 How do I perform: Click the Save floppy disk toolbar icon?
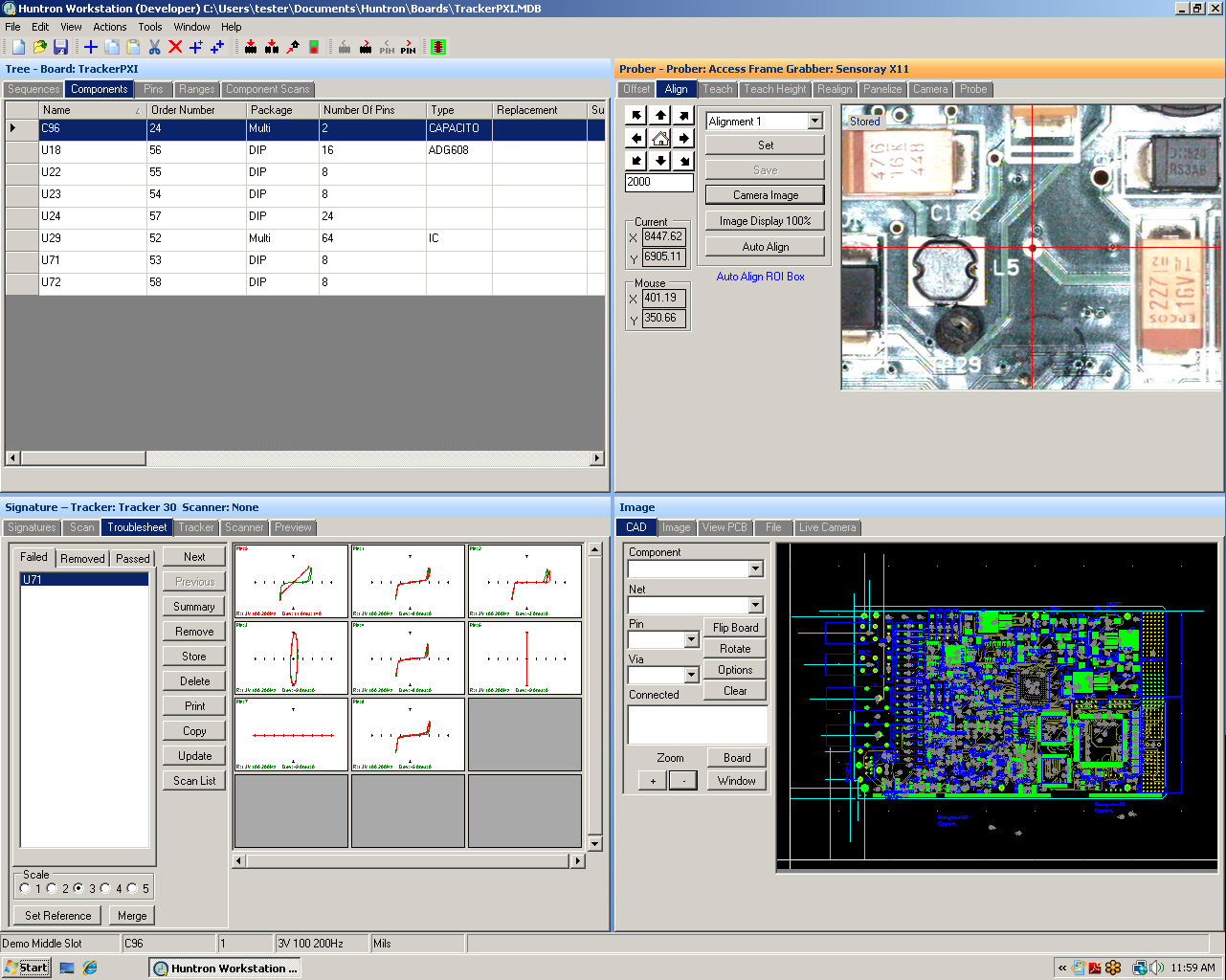pyautogui.click(x=60, y=47)
